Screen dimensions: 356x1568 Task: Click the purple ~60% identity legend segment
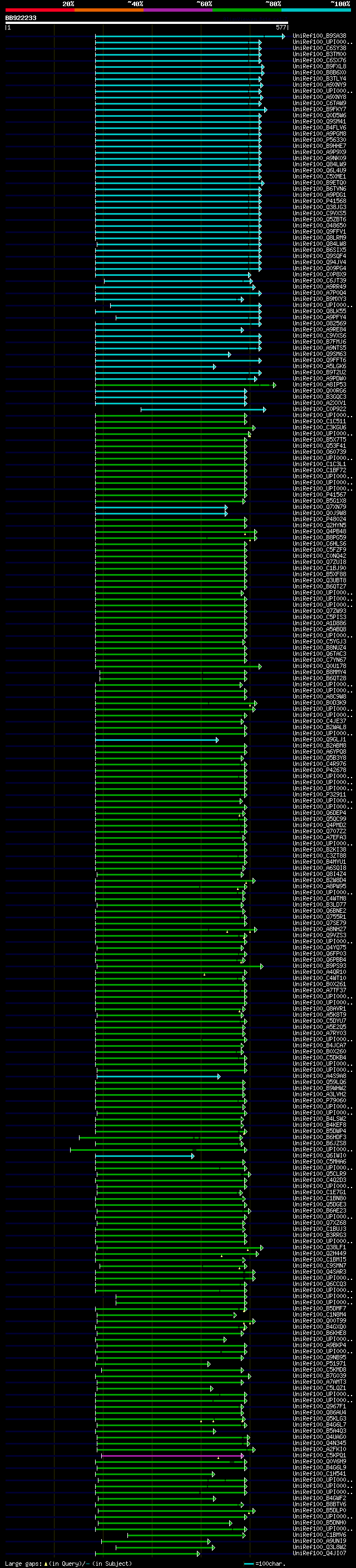point(177,10)
